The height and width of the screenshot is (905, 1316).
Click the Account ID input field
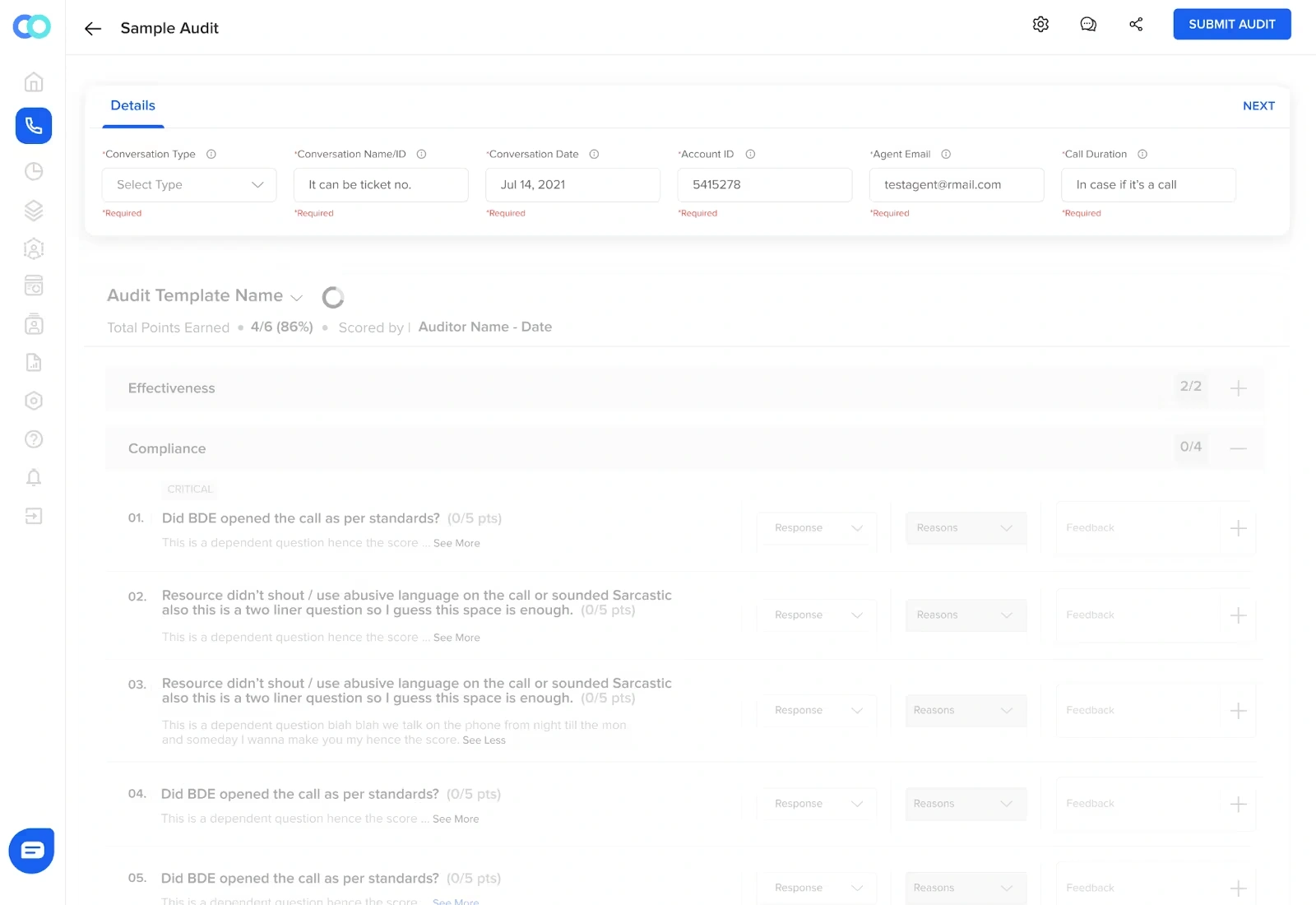764,184
